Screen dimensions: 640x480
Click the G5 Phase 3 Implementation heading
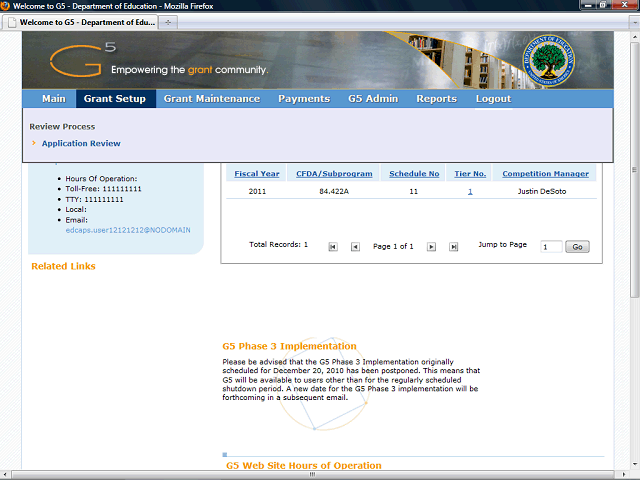(x=289, y=346)
